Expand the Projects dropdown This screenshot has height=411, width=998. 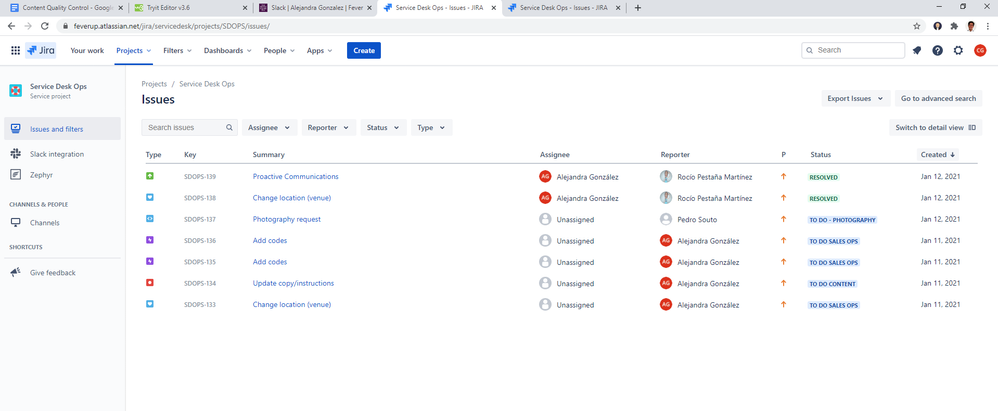click(134, 50)
